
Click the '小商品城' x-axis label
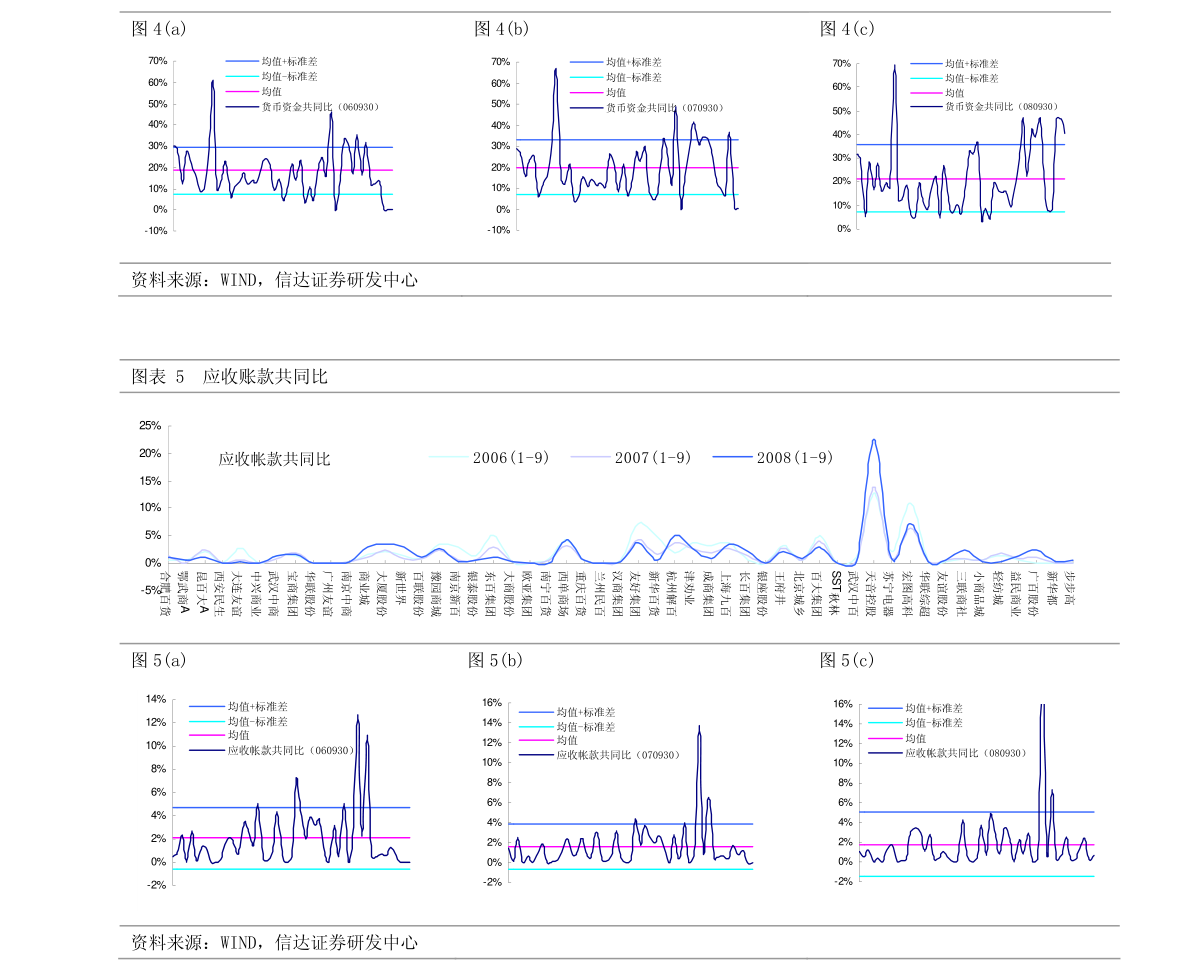pyautogui.click(x=979, y=594)
